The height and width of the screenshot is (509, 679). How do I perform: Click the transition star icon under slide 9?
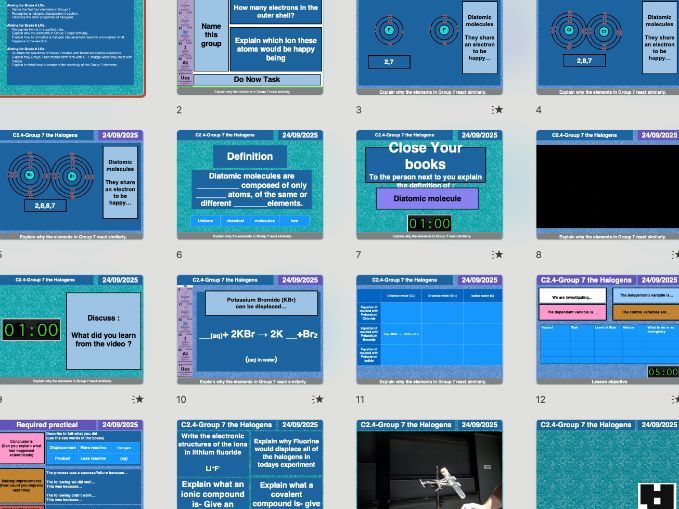click(x=139, y=399)
